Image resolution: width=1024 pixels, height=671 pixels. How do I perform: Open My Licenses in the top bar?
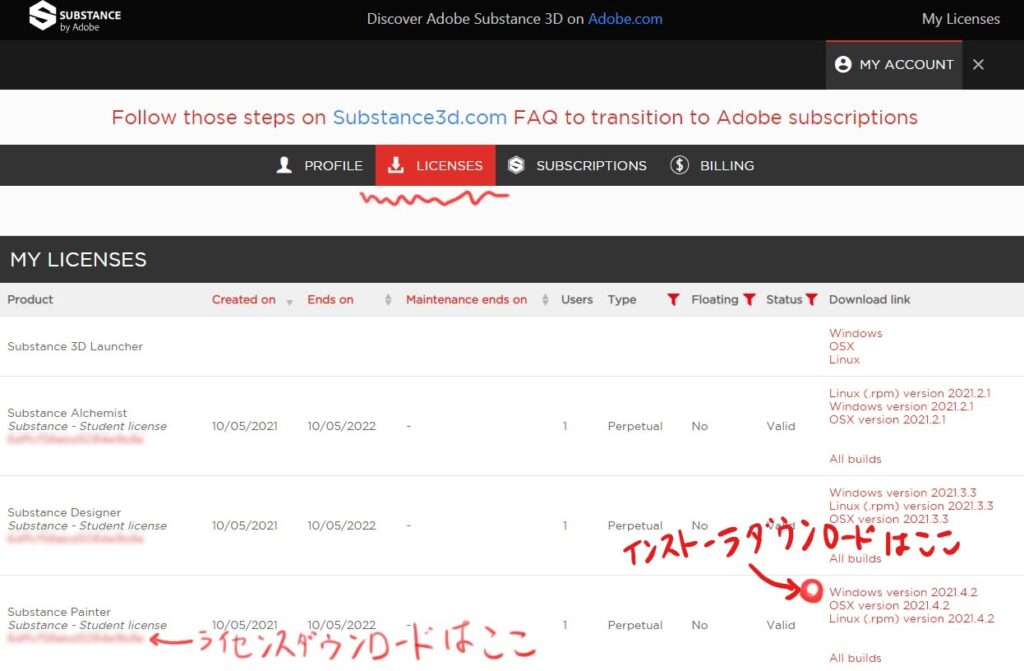(x=960, y=19)
